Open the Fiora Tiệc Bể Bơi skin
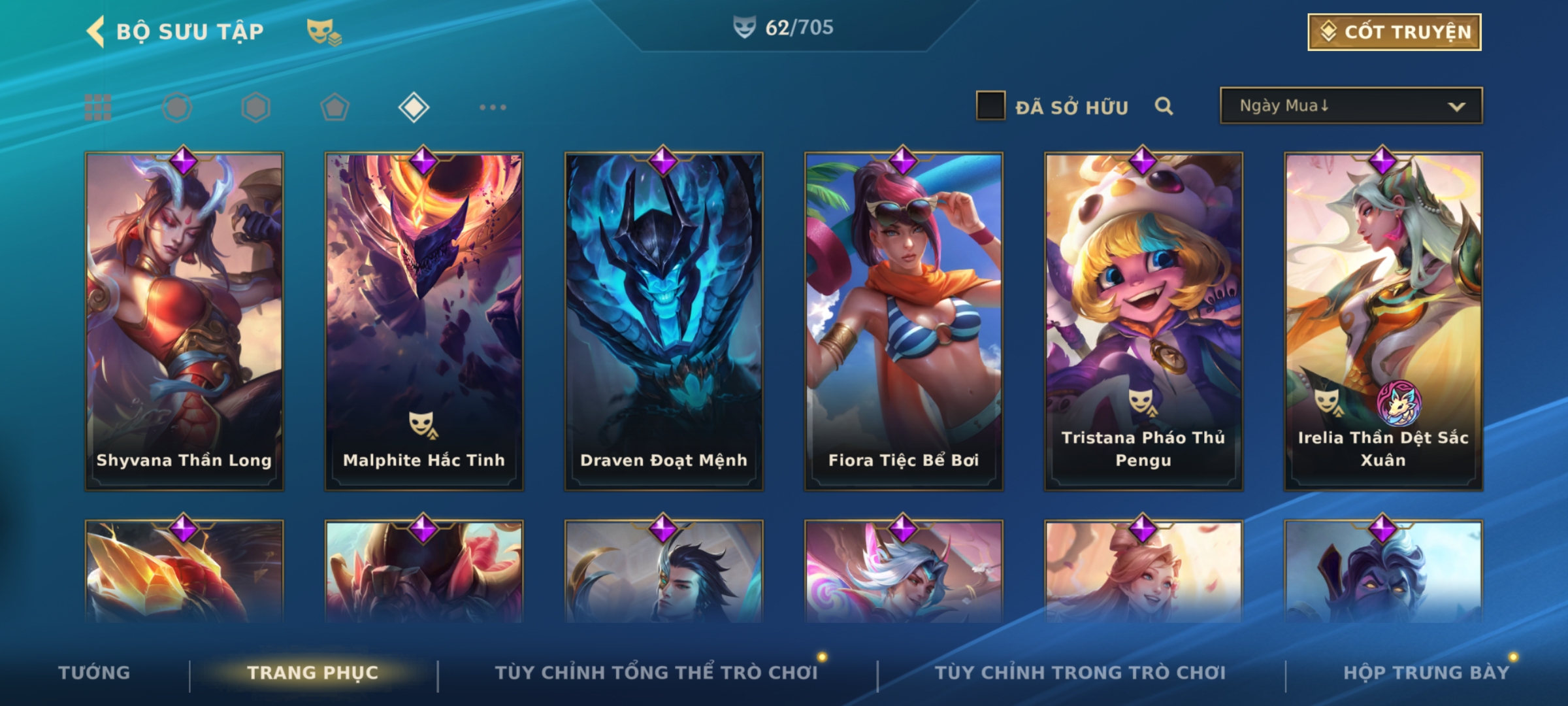Image resolution: width=1568 pixels, height=706 pixels. point(904,321)
